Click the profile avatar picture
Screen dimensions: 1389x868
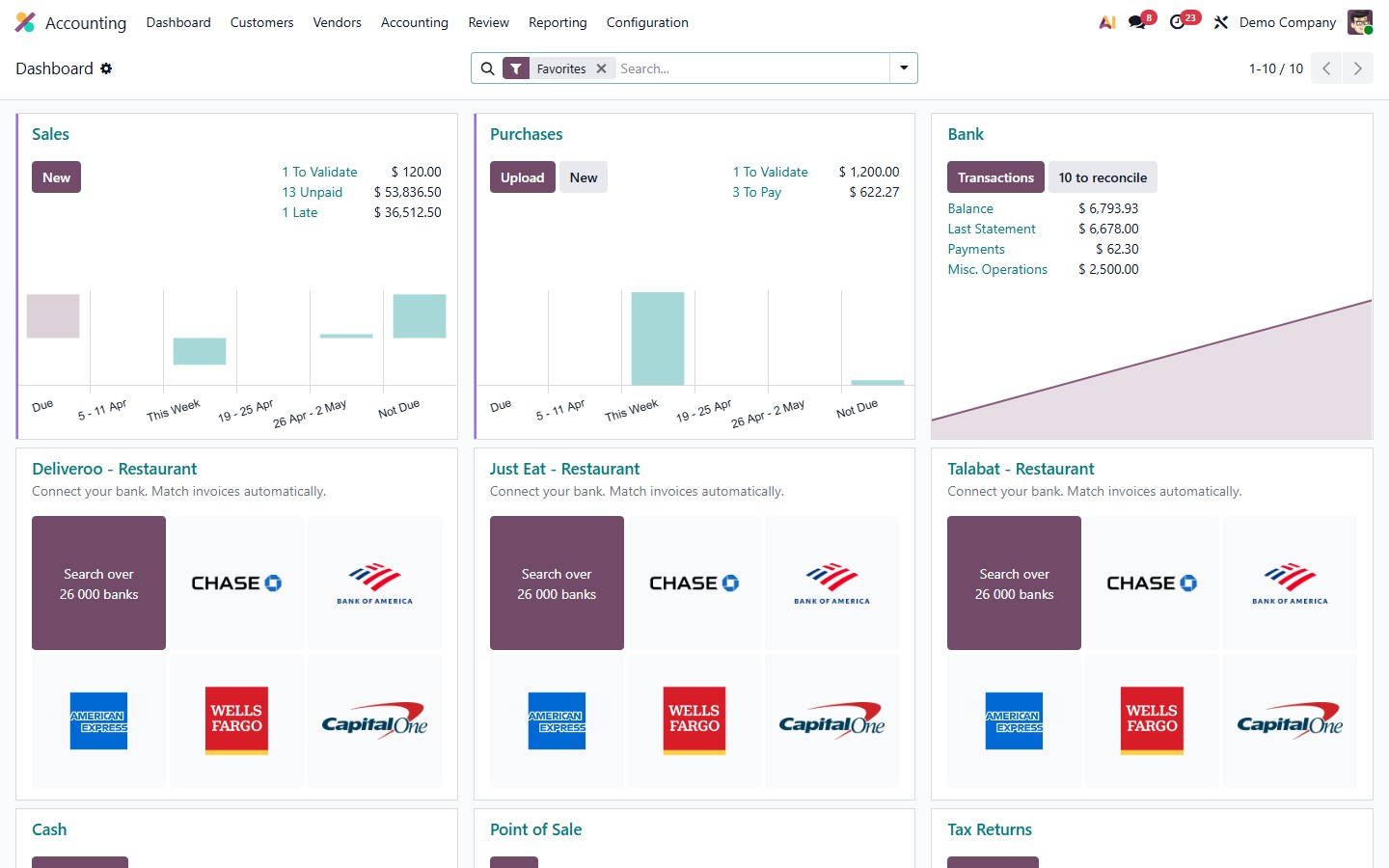[x=1359, y=21]
